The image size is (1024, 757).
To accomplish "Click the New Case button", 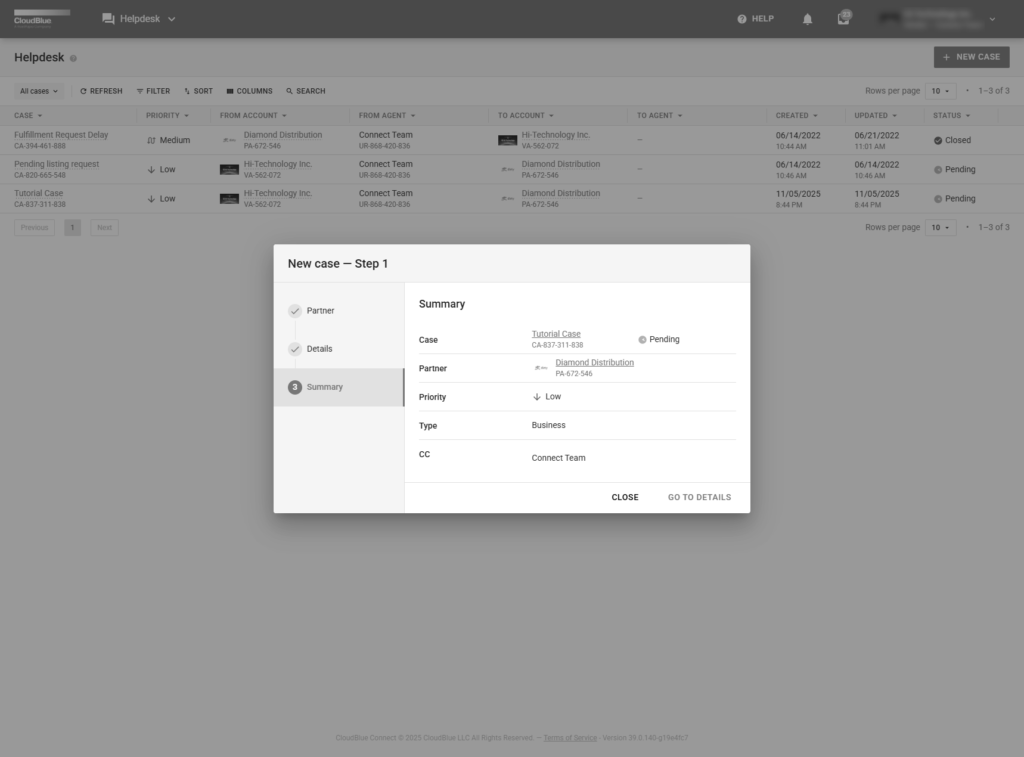I will coord(971,57).
